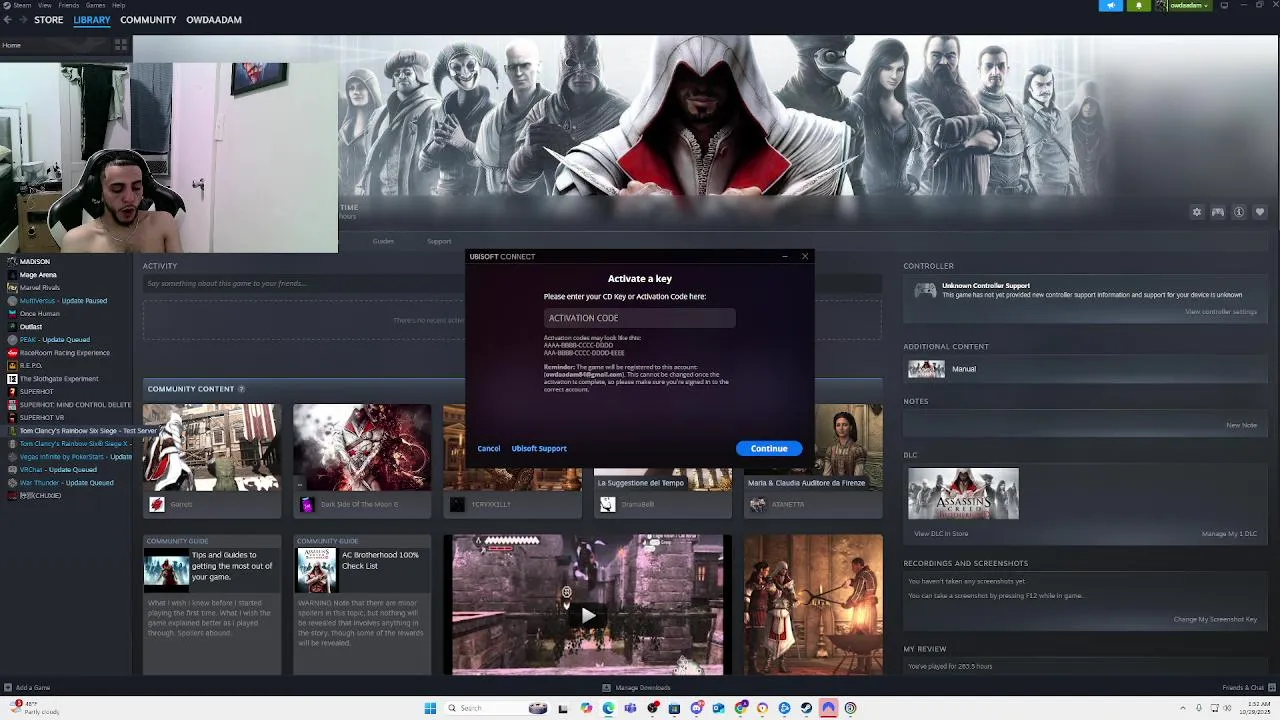Select RaceRoom Racing Experience in library
The width and height of the screenshot is (1280, 720).
tap(66, 352)
